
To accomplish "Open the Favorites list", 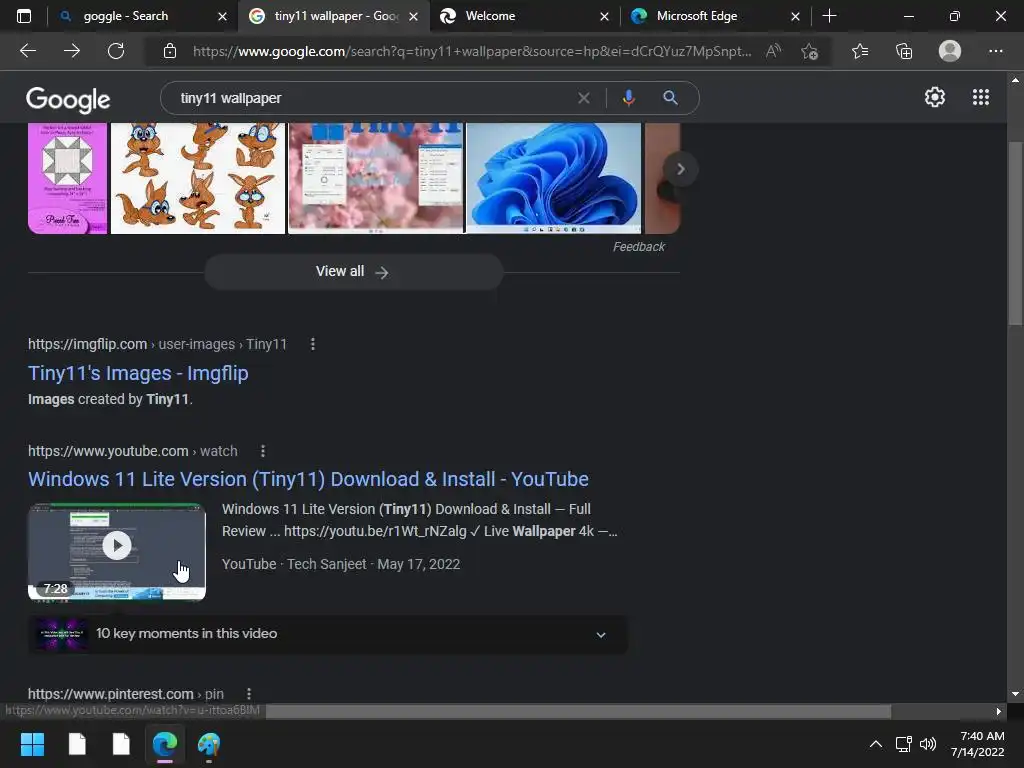I will 860,51.
